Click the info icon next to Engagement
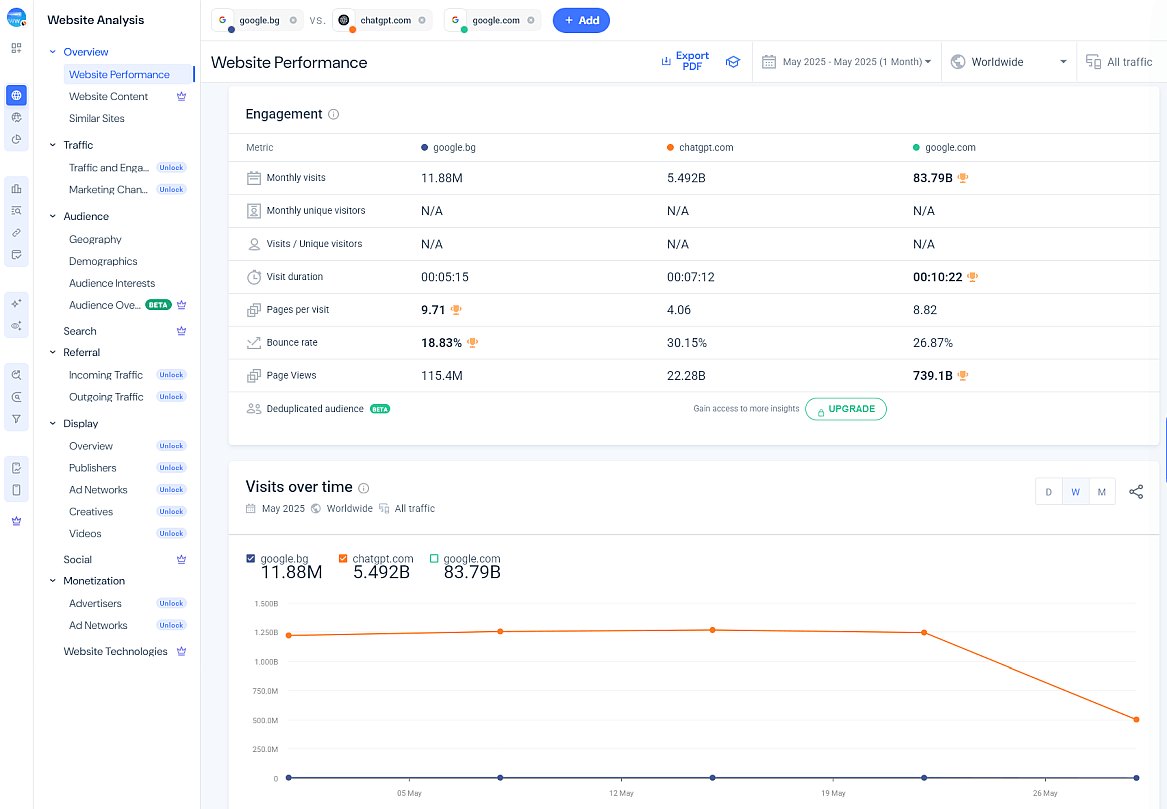 pos(333,114)
